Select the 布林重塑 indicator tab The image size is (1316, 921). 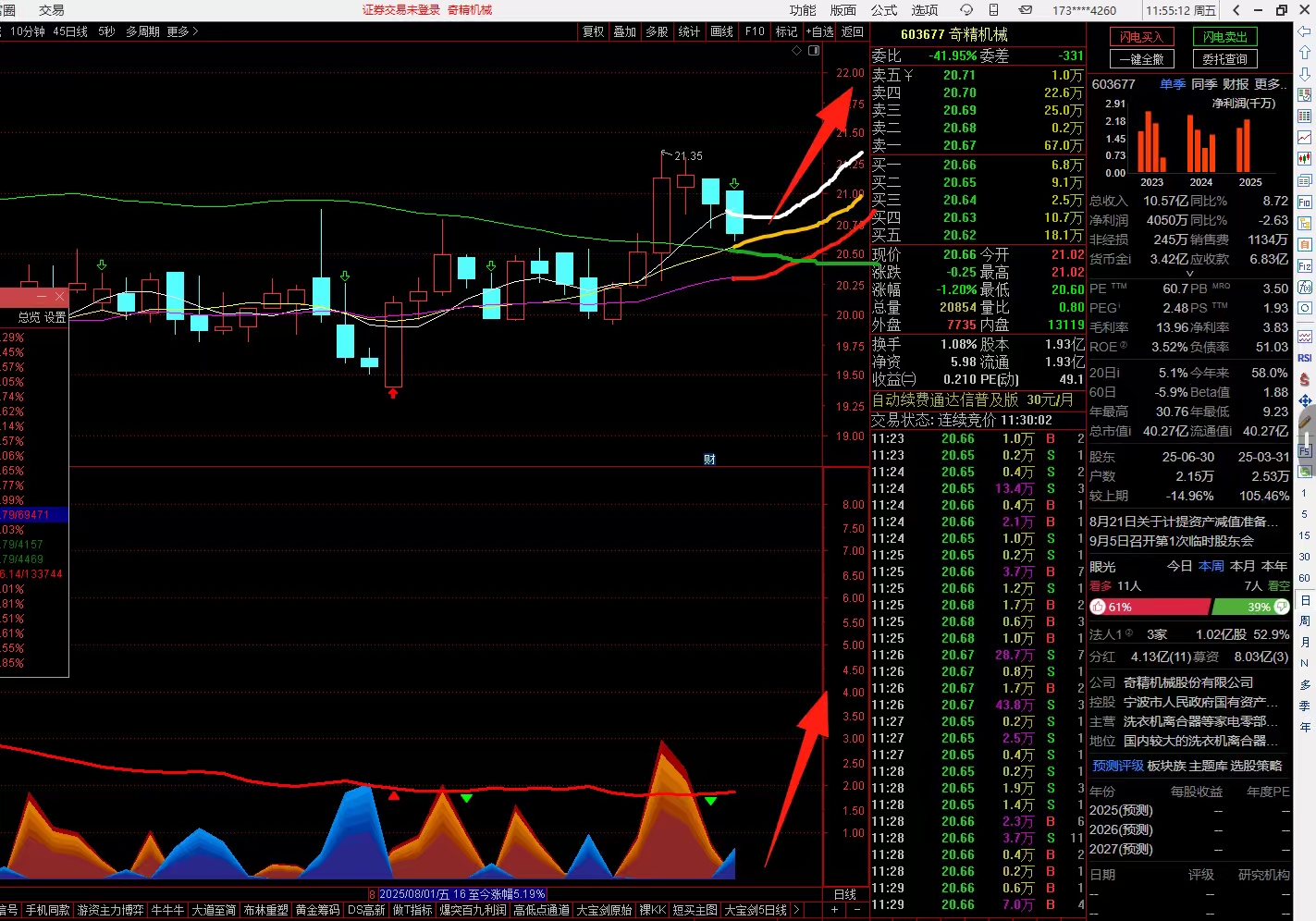point(265,910)
